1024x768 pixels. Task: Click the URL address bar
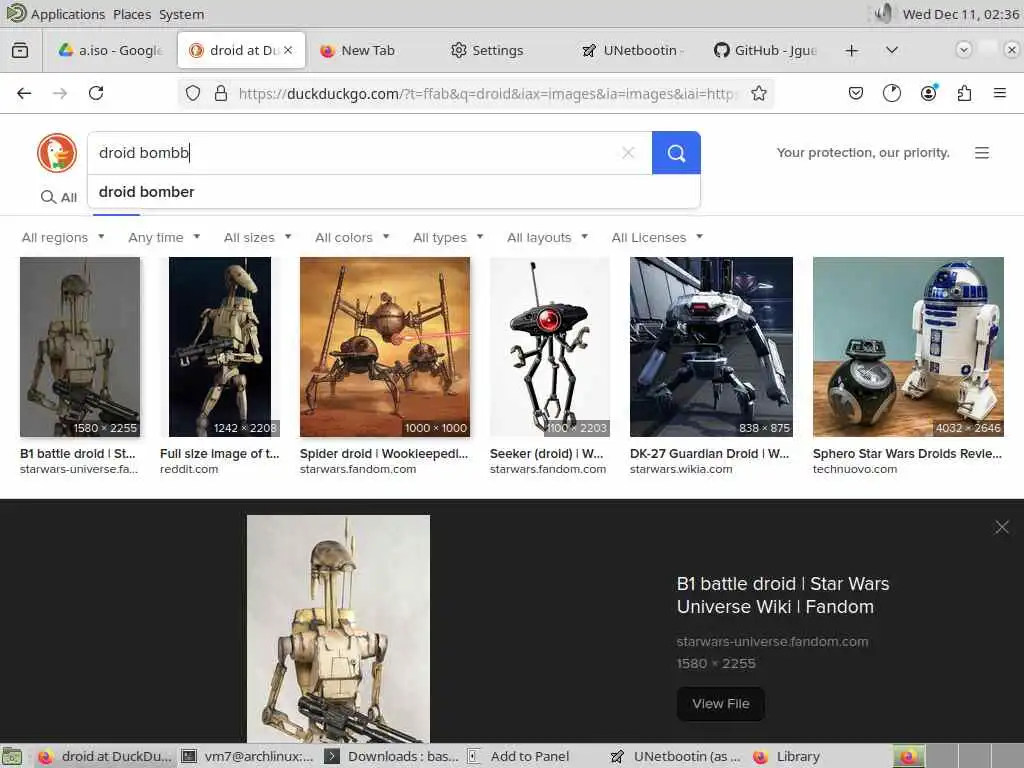pyautogui.click(x=487, y=93)
